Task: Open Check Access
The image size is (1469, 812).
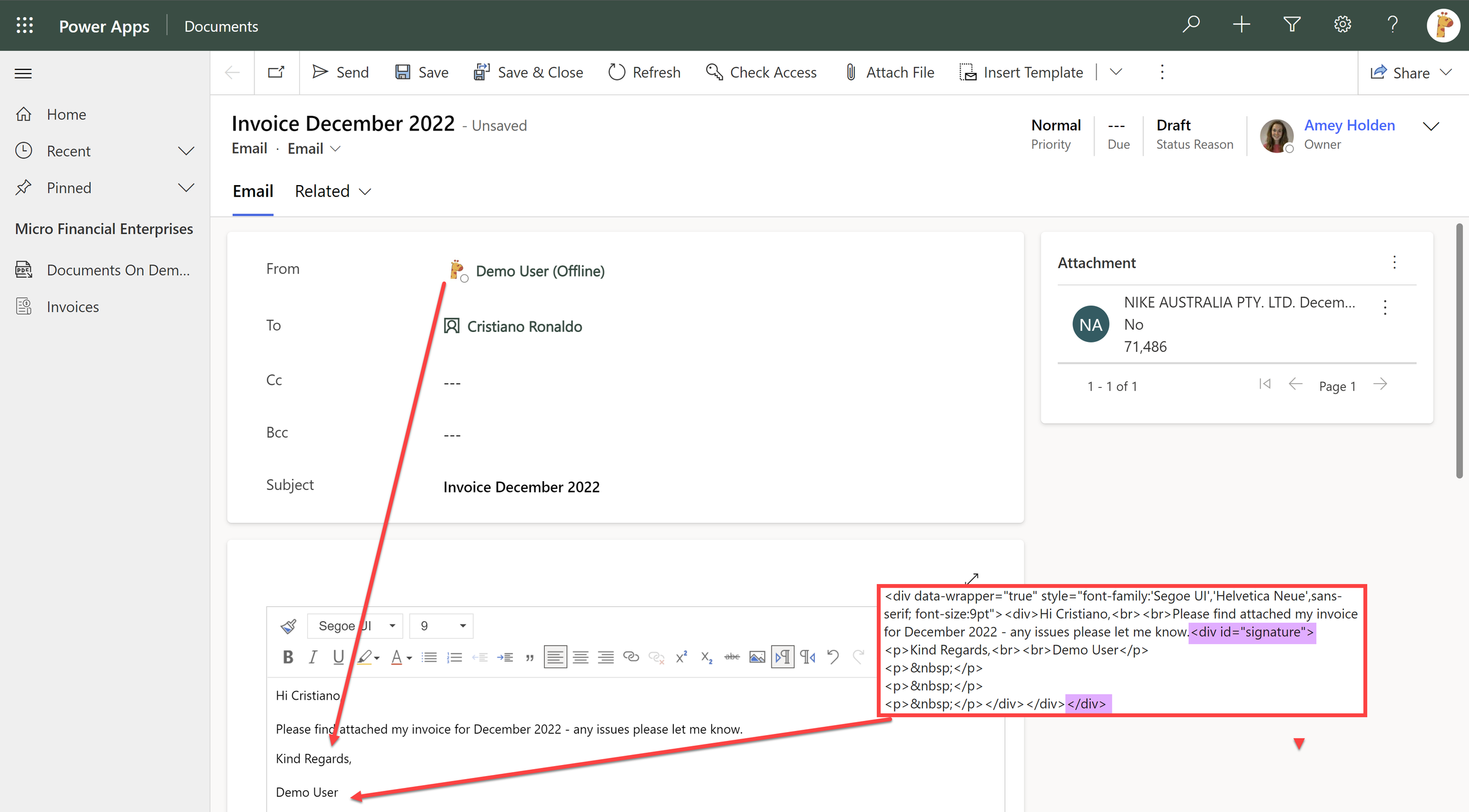Action: click(761, 72)
